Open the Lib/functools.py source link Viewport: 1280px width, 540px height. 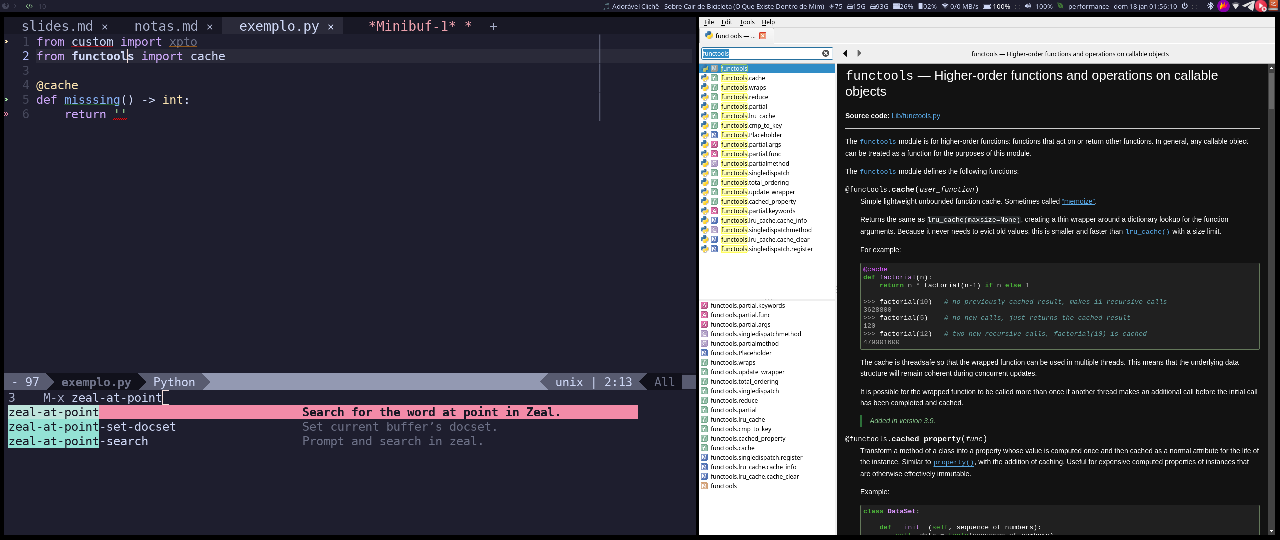[916, 116]
